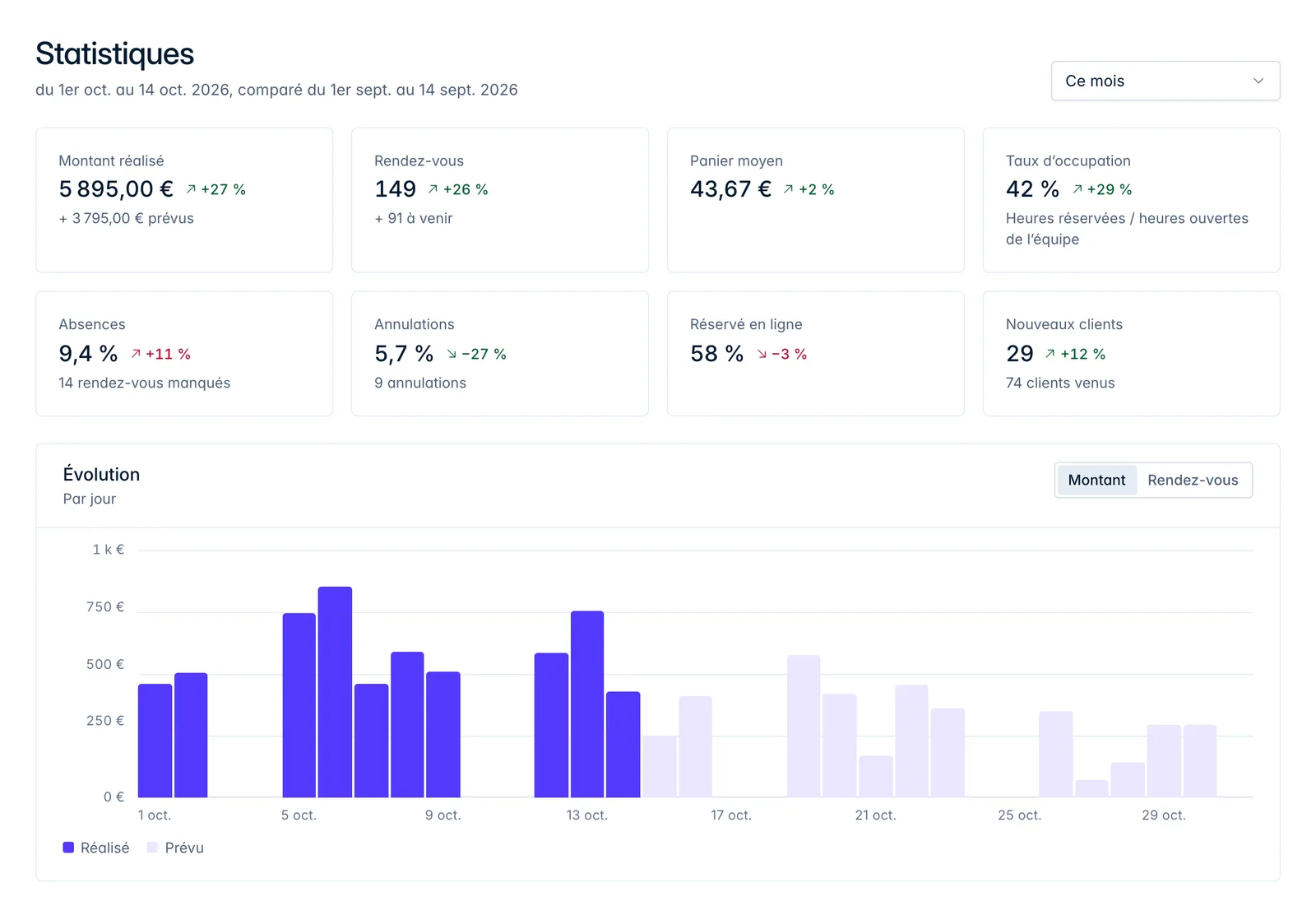The height and width of the screenshot is (906, 1316).
Task: Click the red up arrow beside +11 %
Action: [136, 354]
